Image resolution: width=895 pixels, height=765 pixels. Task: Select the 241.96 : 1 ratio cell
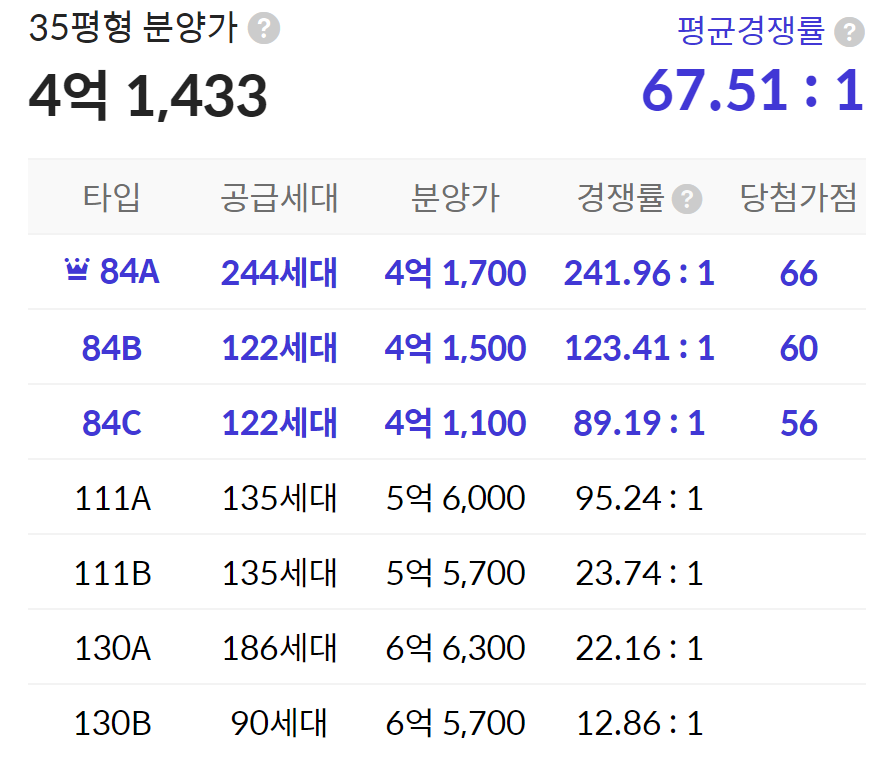tap(639, 273)
